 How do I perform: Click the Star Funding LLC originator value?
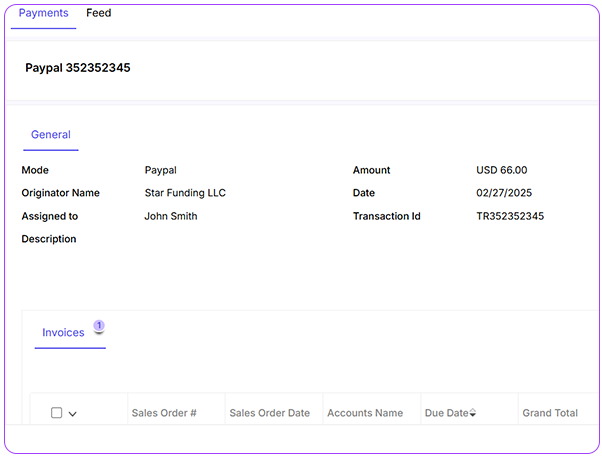(185, 193)
